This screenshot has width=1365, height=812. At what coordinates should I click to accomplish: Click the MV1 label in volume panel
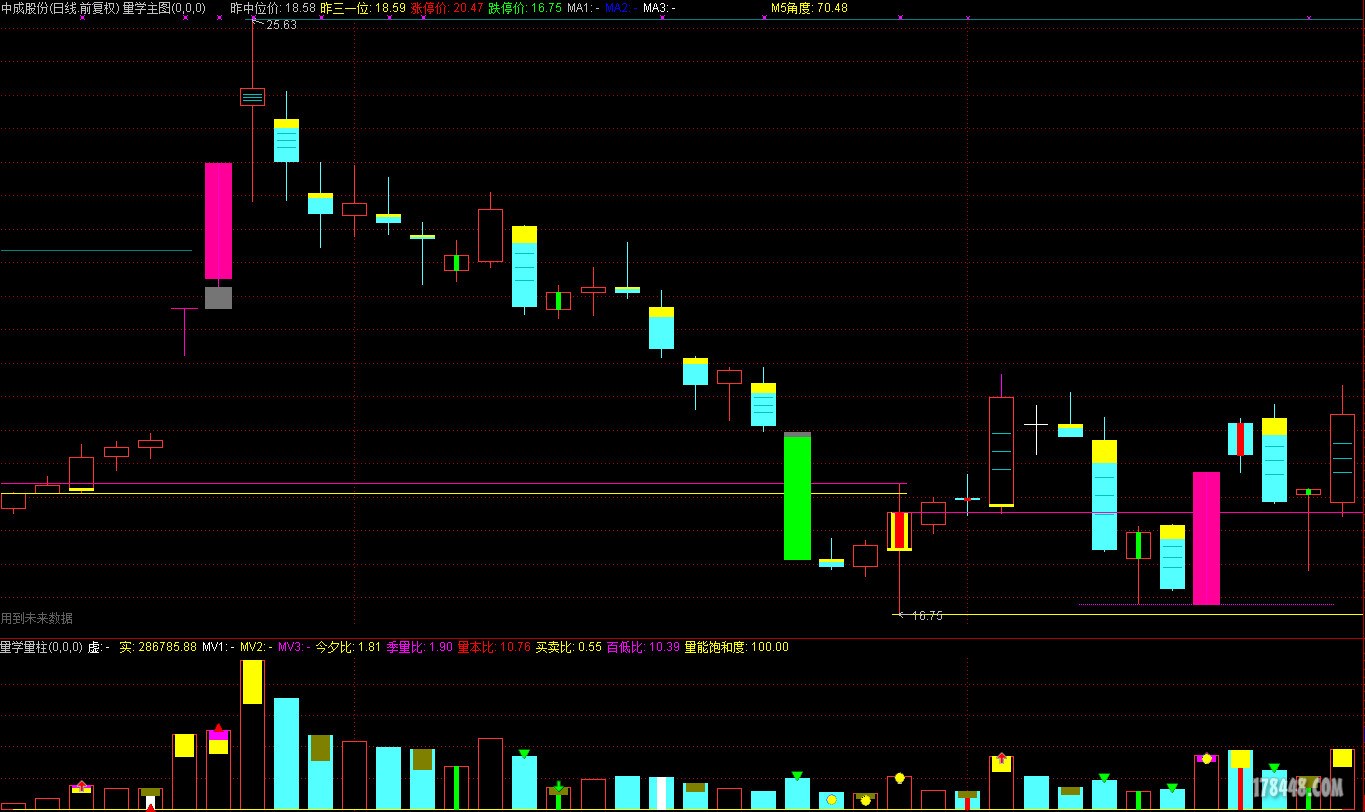(x=218, y=648)
